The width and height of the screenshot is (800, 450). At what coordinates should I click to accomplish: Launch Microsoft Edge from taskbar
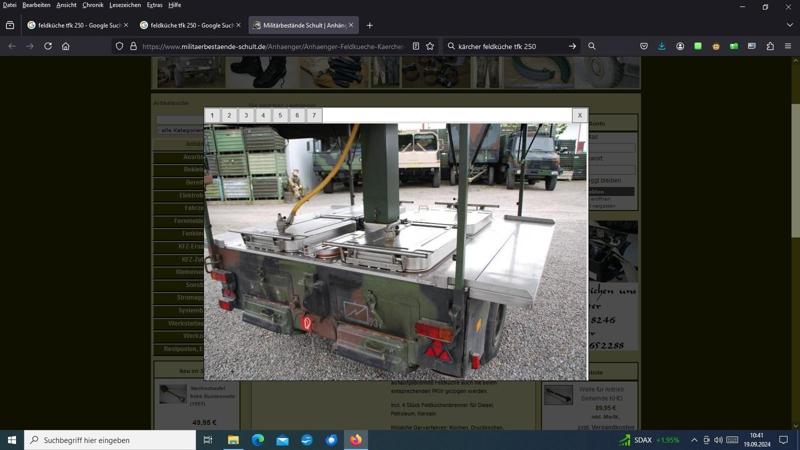pyautogui.click(x=258, y=440)
